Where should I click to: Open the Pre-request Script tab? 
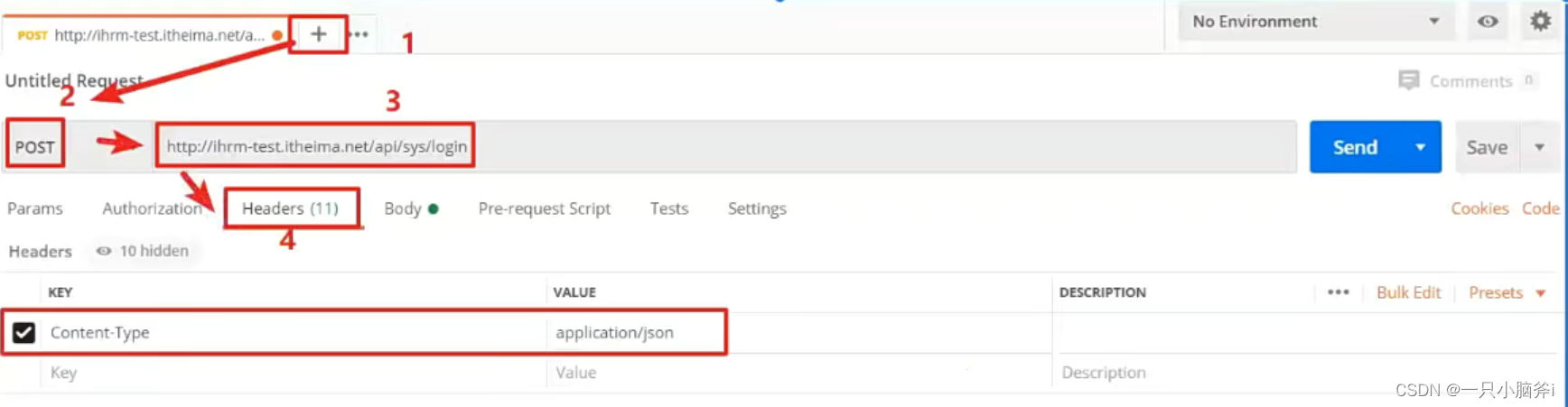point(545,208)
